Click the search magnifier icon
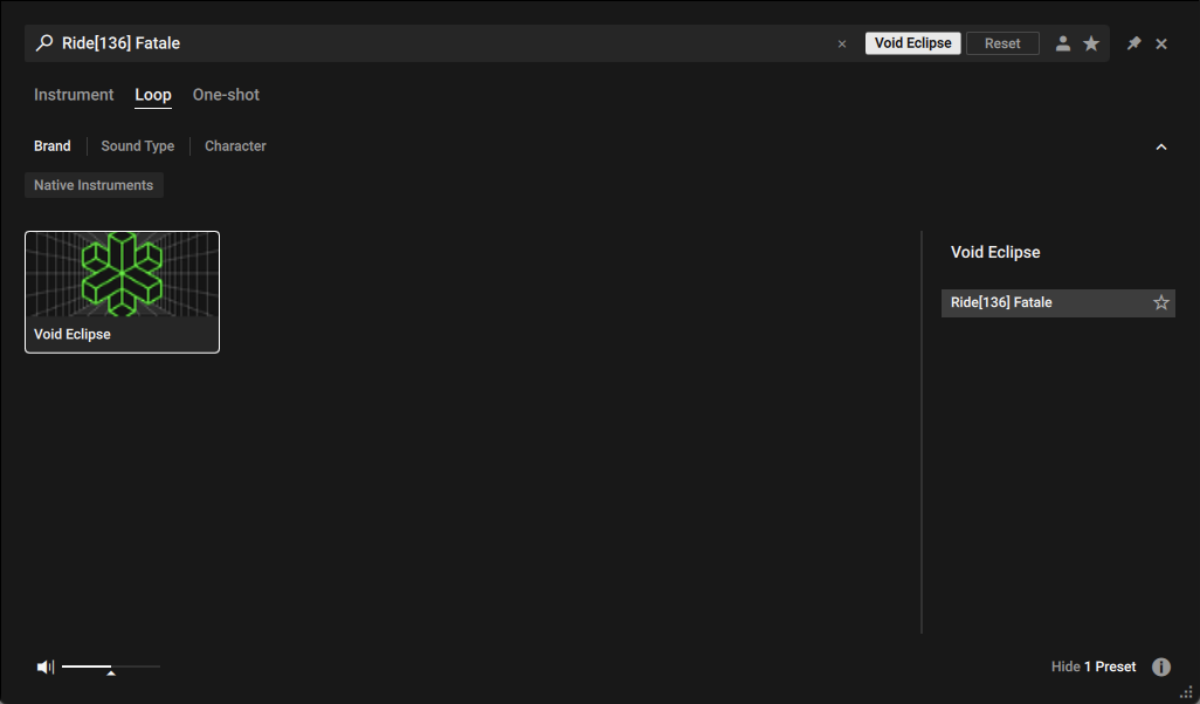This screenshot has width=1200, height=704. (x=44, y=43)
